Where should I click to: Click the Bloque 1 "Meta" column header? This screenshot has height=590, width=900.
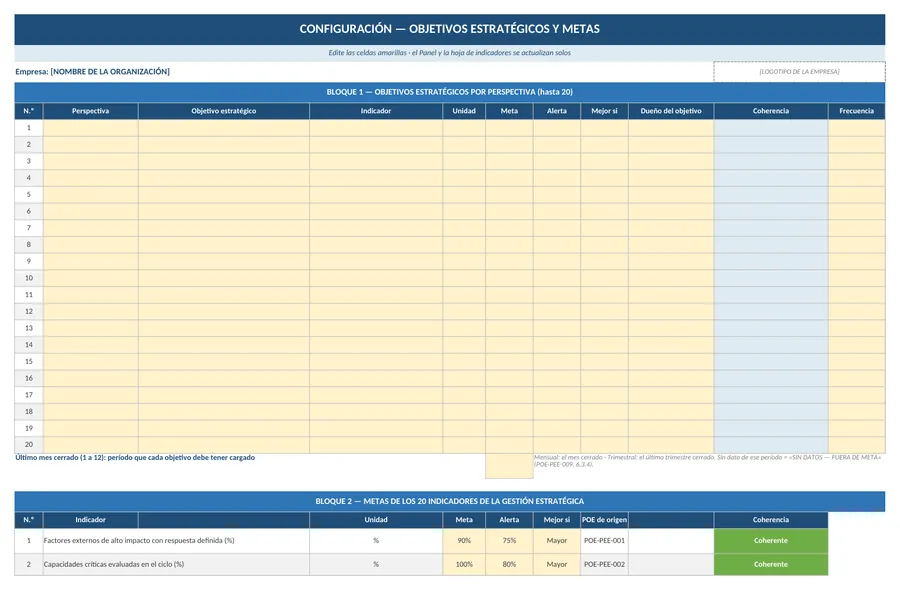coord(509,111)
